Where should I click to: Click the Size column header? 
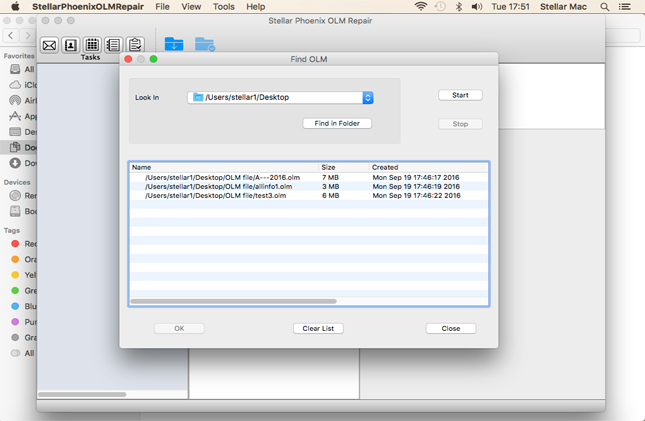(x=328, y=167)
